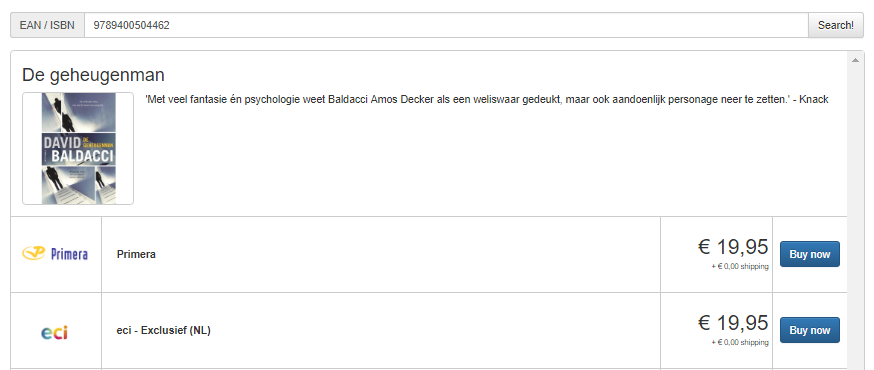Click the Search! button
The image size is (874, 370).
pos(836,25)
